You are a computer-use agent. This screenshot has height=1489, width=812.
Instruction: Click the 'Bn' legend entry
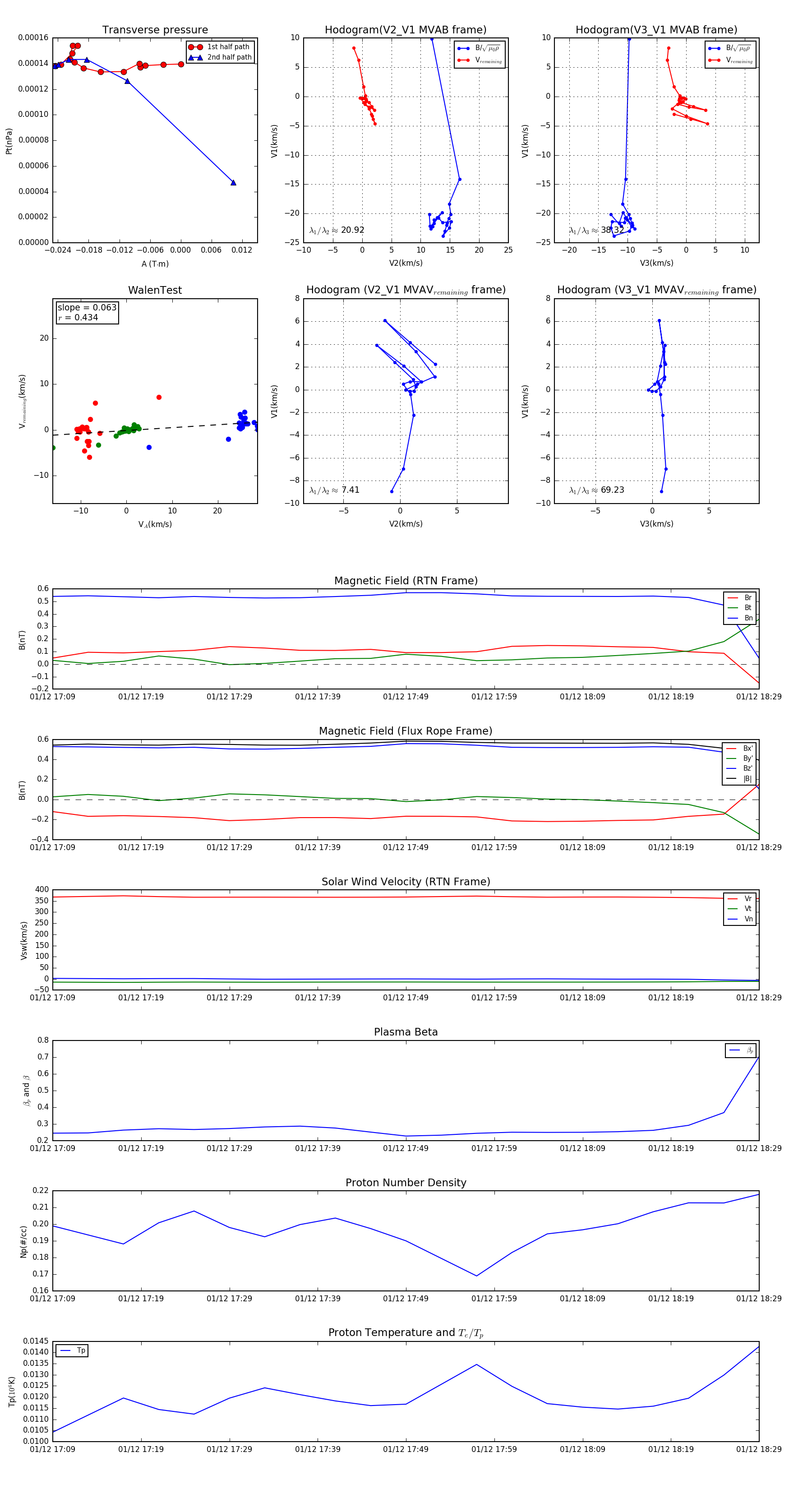pos(740,618)
